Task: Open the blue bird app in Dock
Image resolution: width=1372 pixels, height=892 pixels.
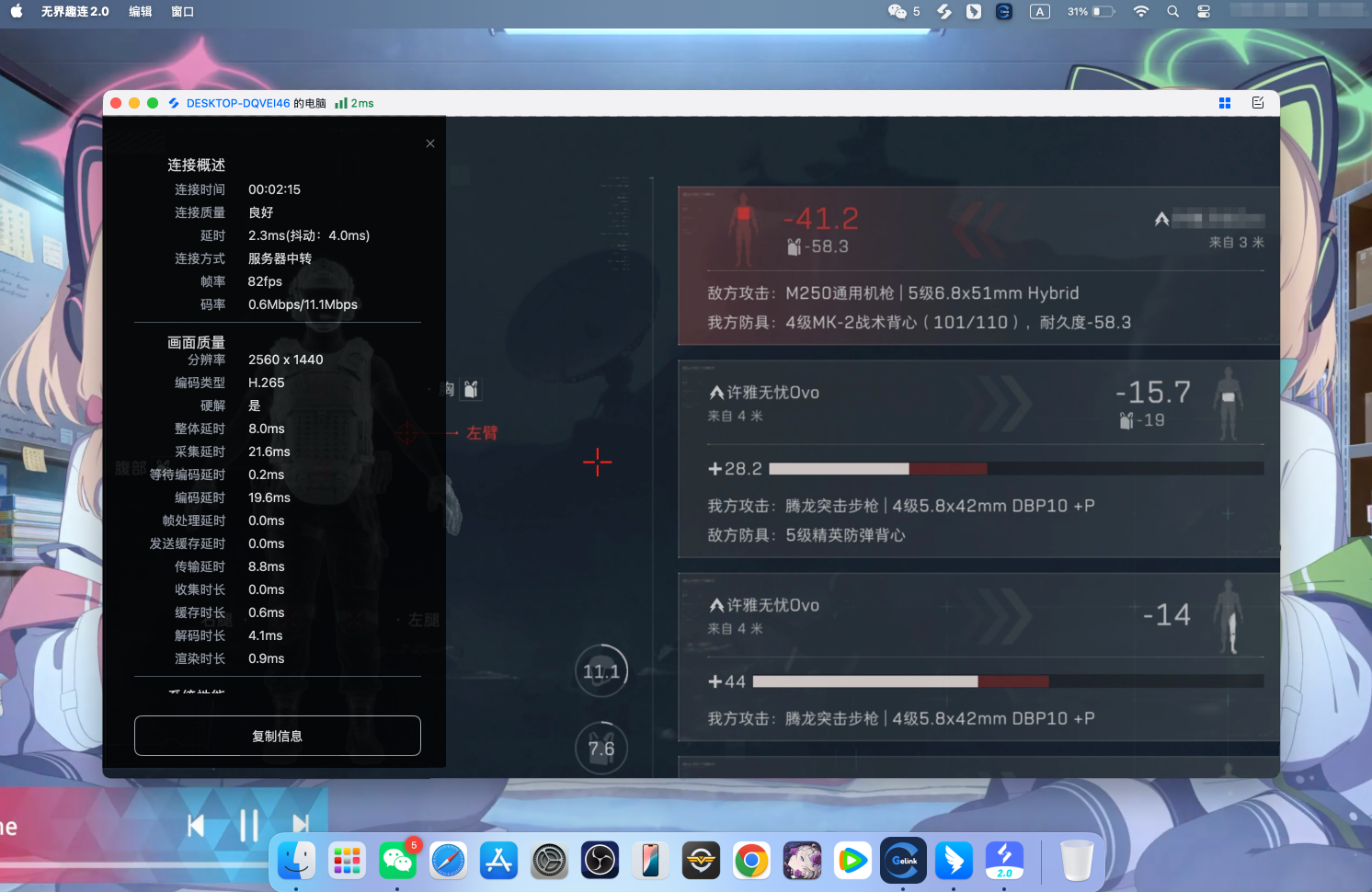Action: coord(954,861)
